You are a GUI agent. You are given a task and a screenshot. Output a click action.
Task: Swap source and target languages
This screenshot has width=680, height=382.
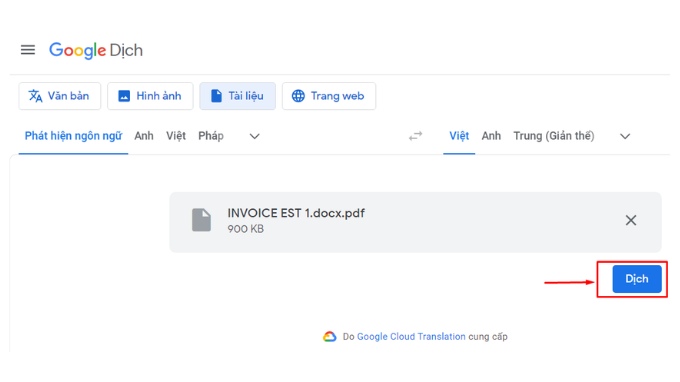(415, 137)
